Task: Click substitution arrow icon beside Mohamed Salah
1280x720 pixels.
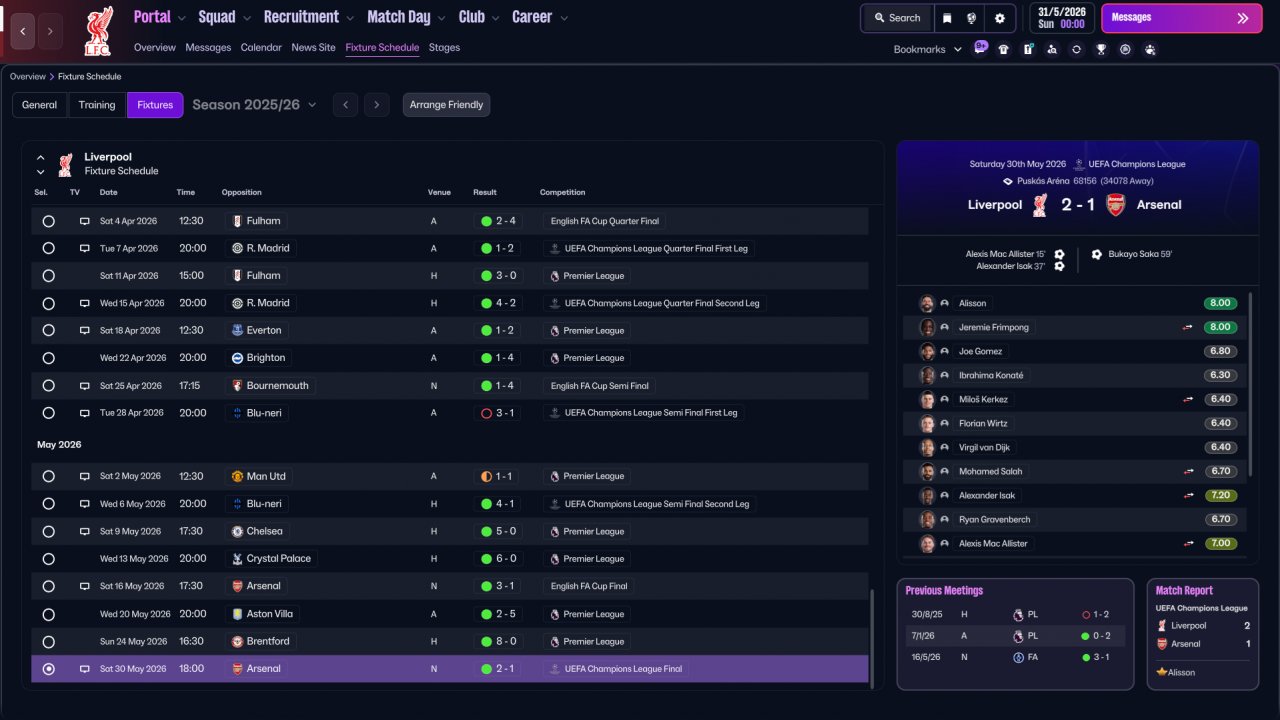Action: pyautogui.click(x=1189, y=471)
